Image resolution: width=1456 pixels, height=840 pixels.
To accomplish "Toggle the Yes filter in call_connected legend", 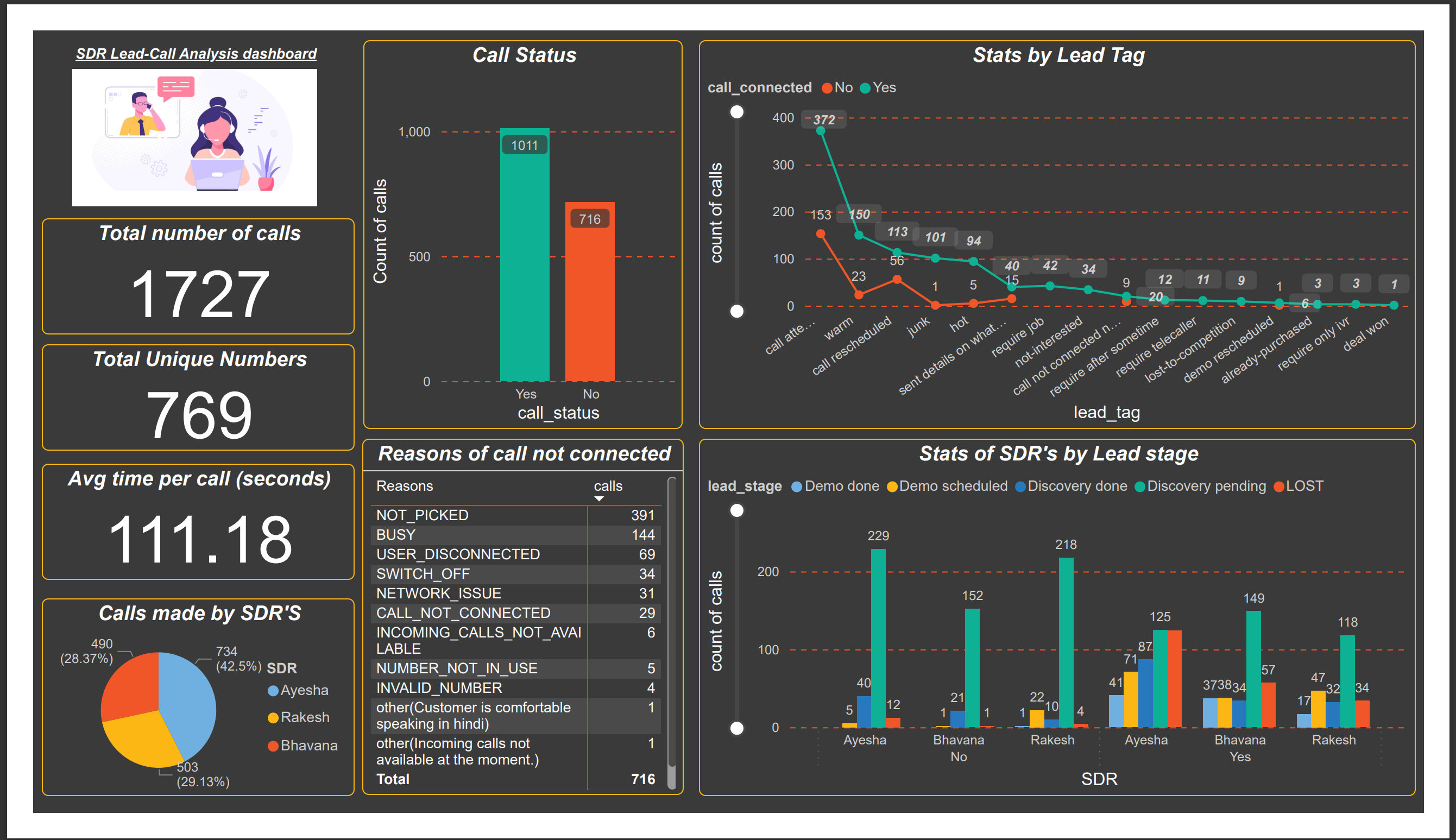I will coord(864,88).
